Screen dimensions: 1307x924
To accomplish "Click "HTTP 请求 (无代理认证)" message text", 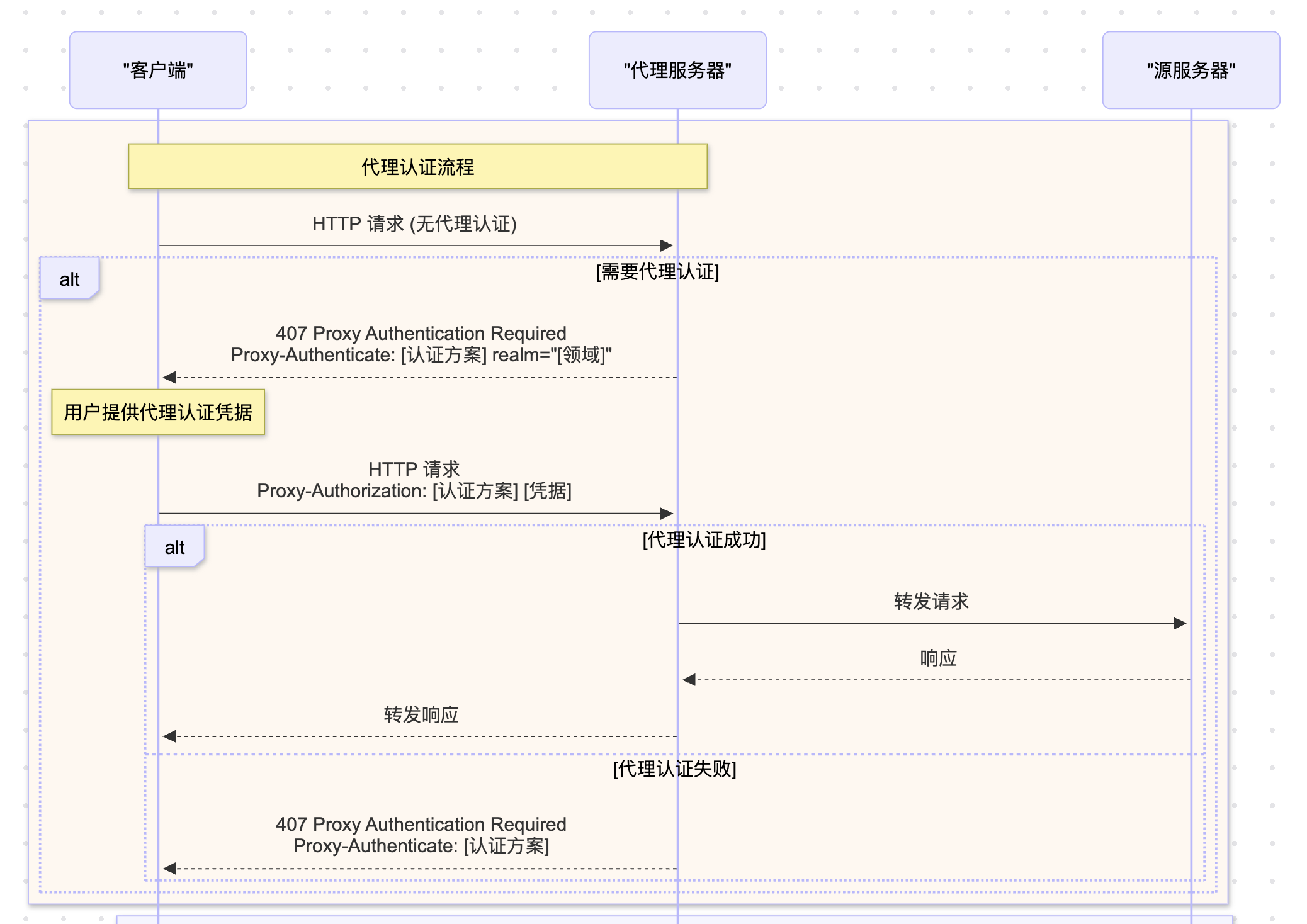I will [414, 224].
